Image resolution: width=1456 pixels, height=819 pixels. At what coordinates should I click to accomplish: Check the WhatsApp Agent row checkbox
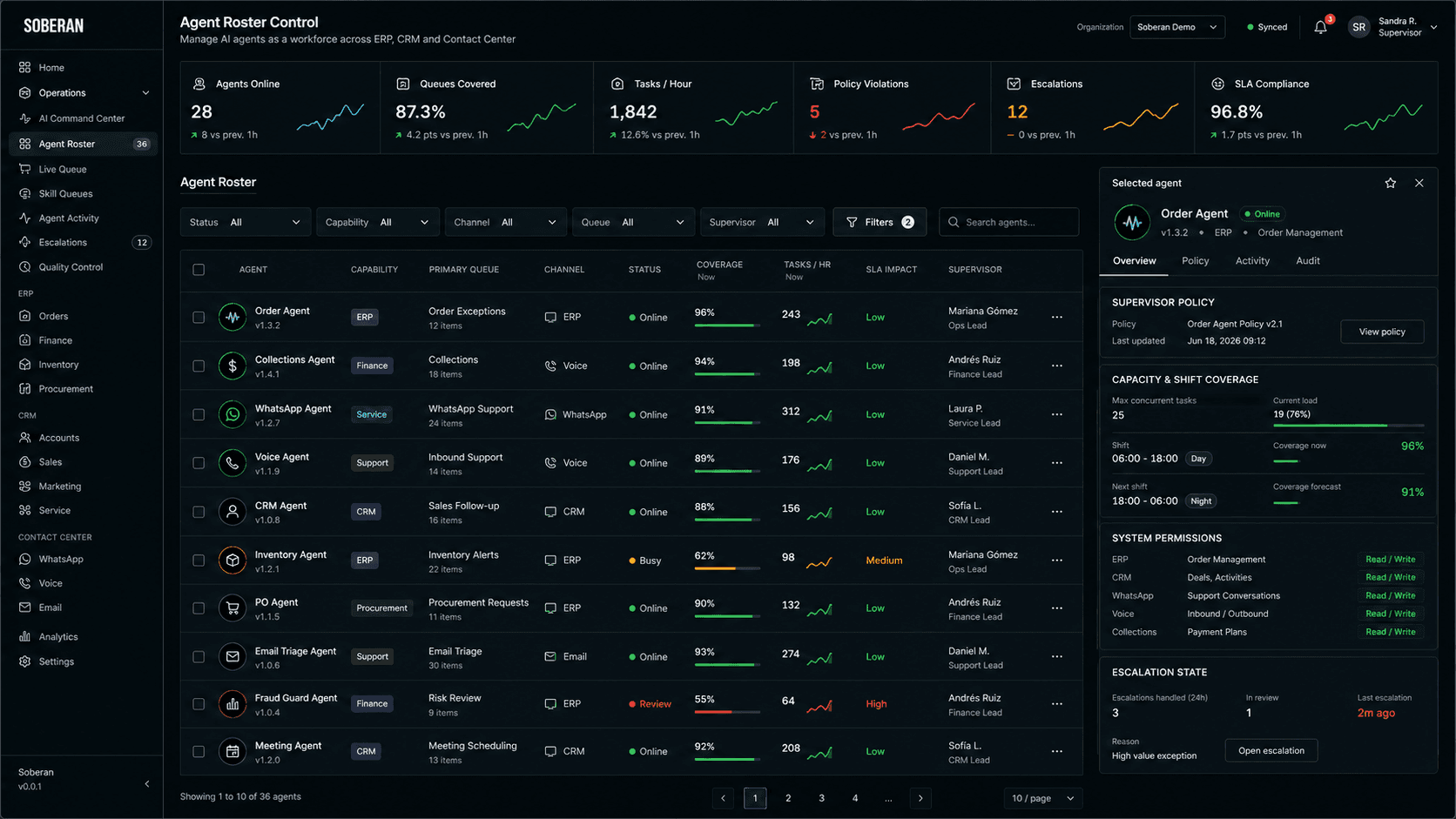pos(199,415)
